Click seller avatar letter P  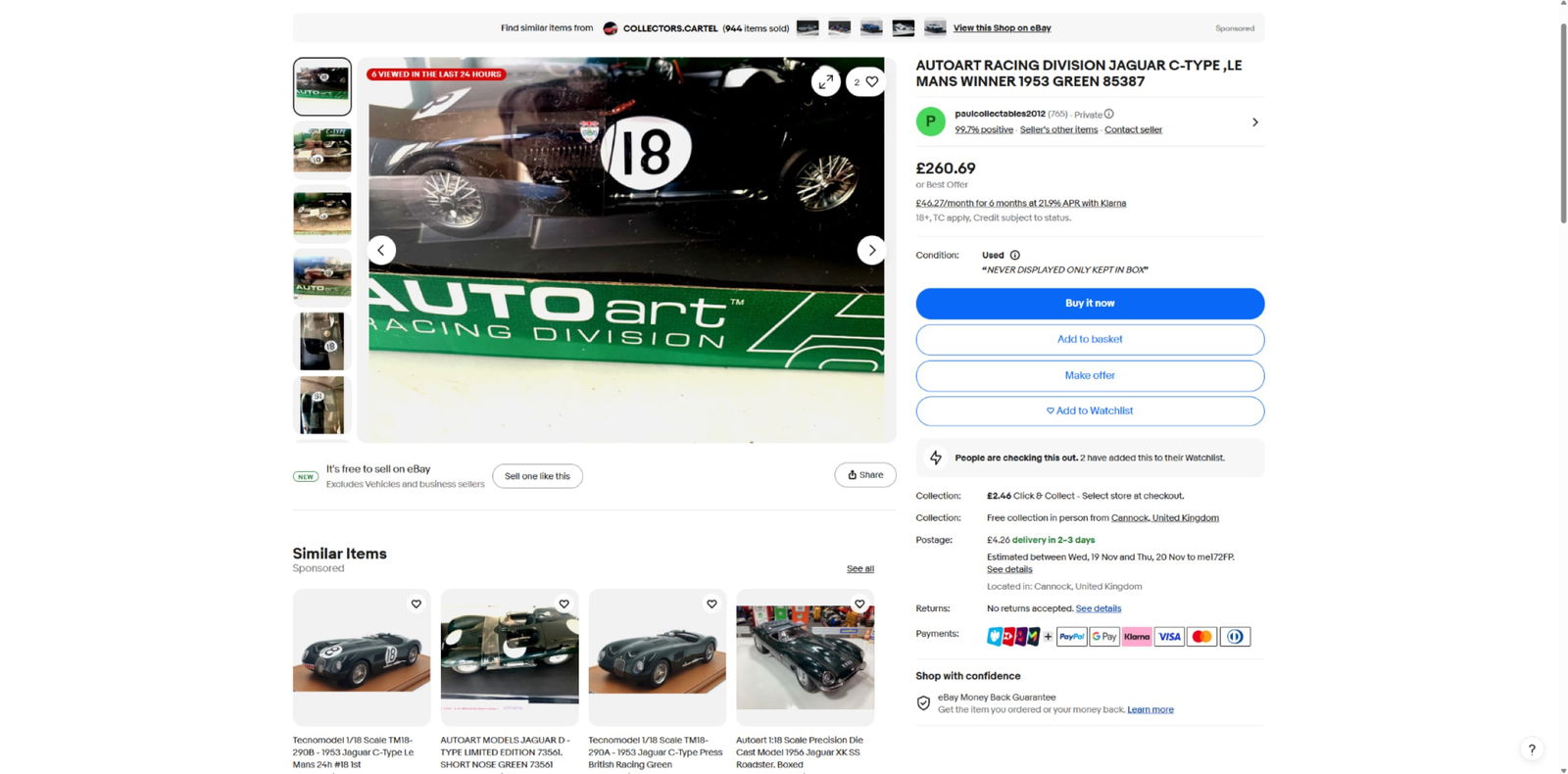[x=930, y=121]
